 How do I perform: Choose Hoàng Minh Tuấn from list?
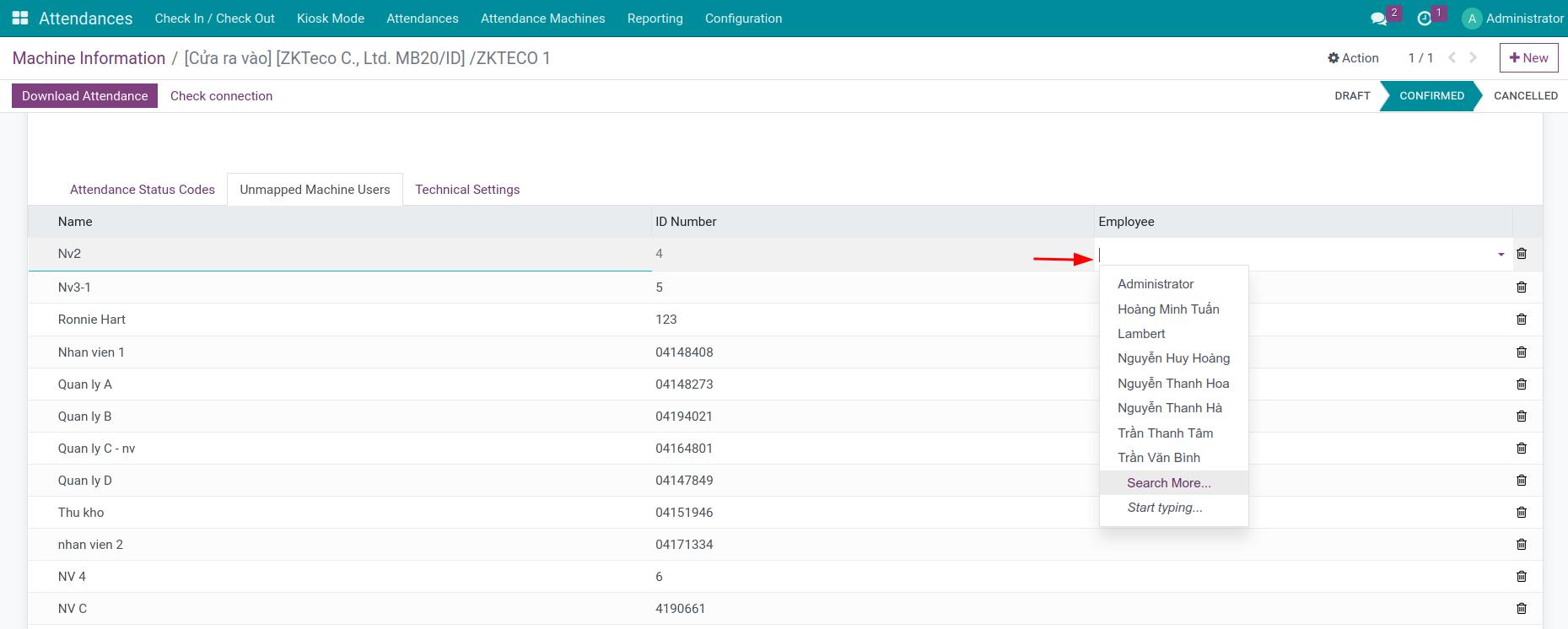coord(1173,309)
